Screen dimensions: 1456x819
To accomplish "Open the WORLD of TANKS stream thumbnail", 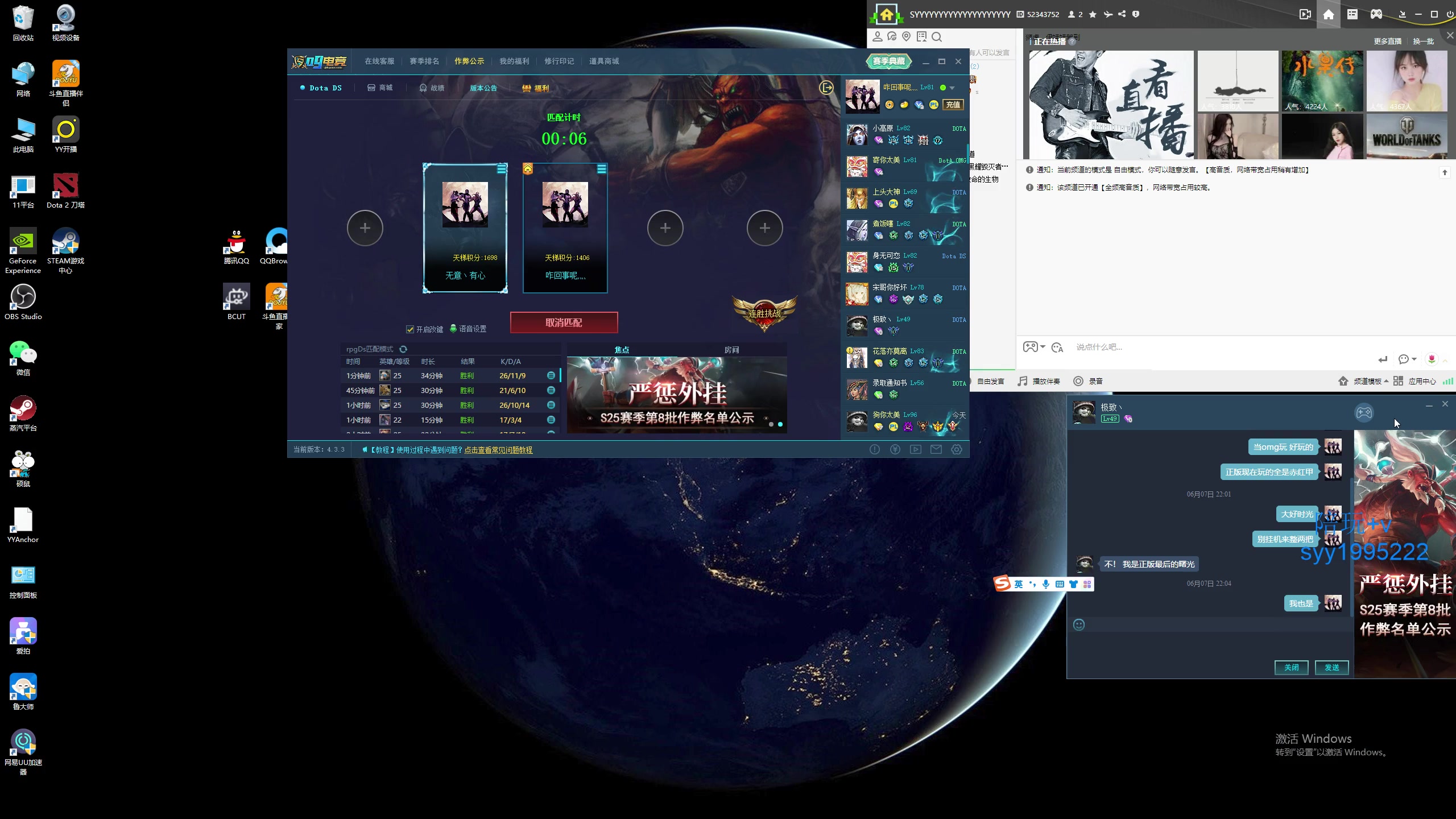I will pyautogui.click(x=1407, y=136).
